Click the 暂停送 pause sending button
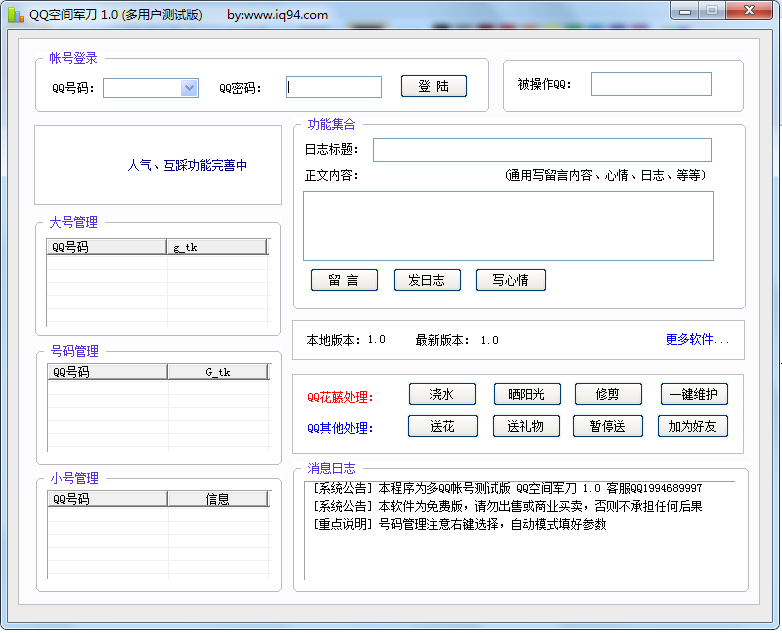The image size is (782, 633). [608, 427]
